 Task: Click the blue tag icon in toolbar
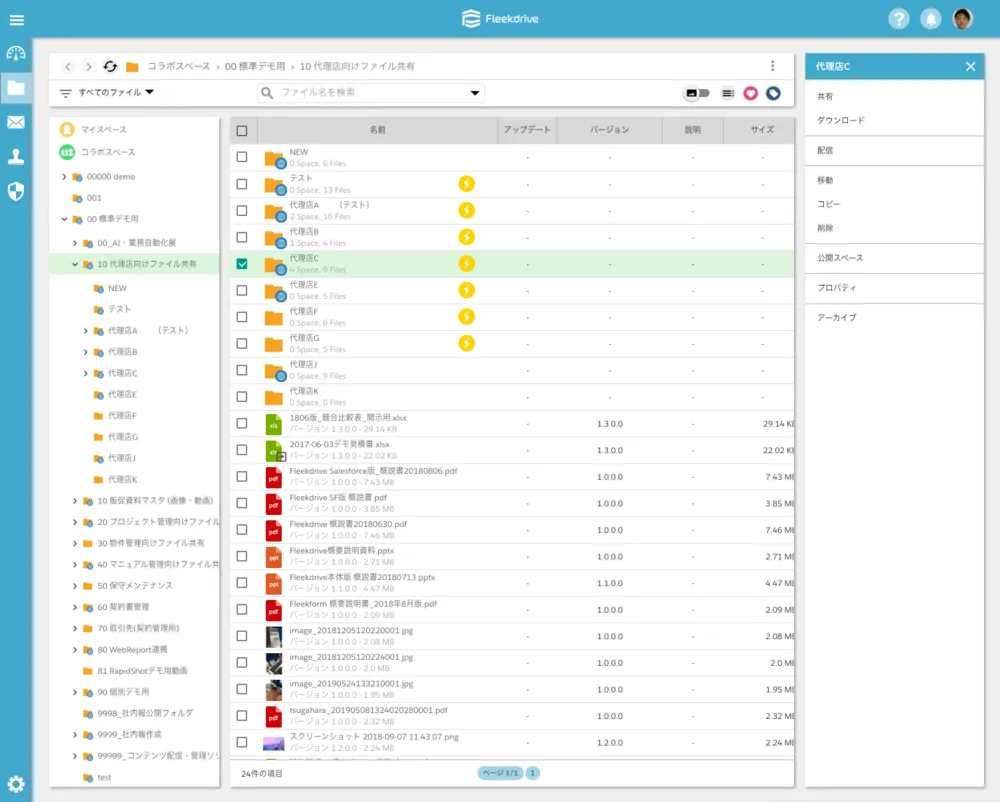[x=773, y=93]
